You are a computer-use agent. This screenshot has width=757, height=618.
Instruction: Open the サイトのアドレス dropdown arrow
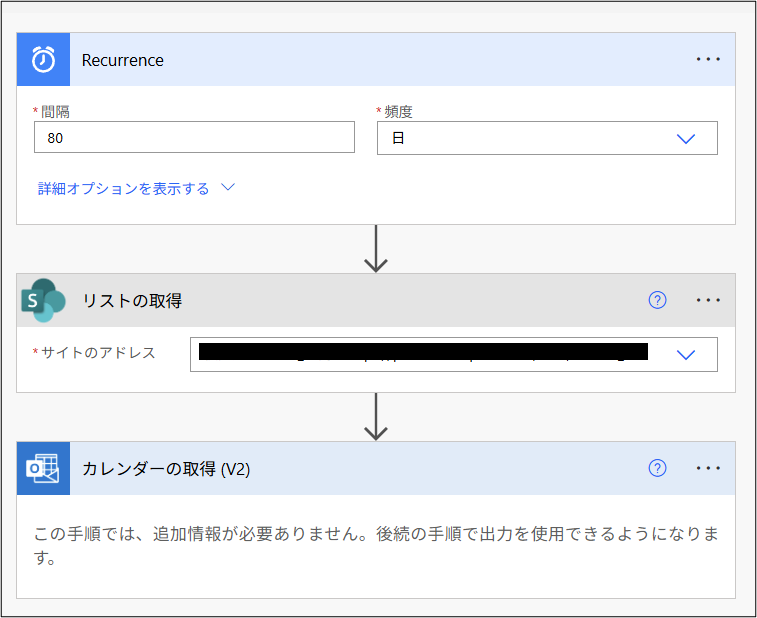click(686, 354)
